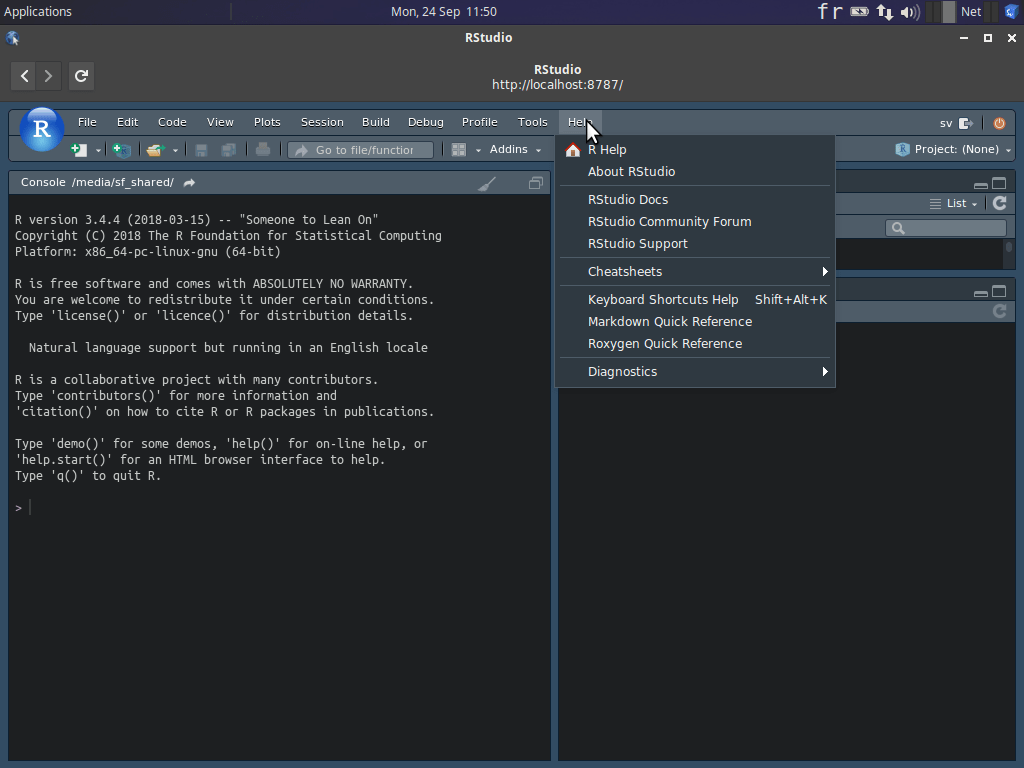
Task: Minimize the lower right pane
Action: [980, 293]
